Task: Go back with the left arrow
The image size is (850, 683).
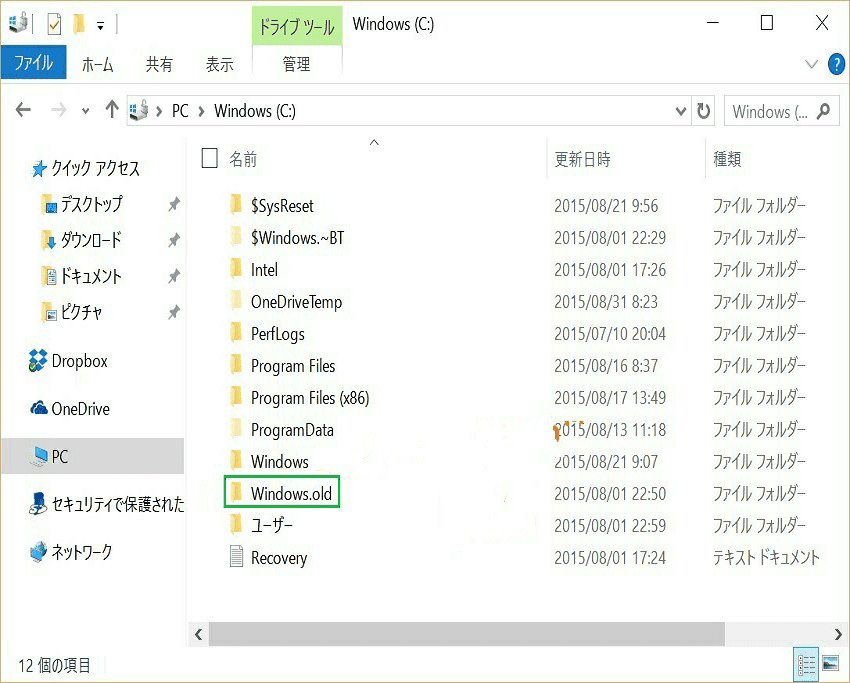Action: [23, 111]
